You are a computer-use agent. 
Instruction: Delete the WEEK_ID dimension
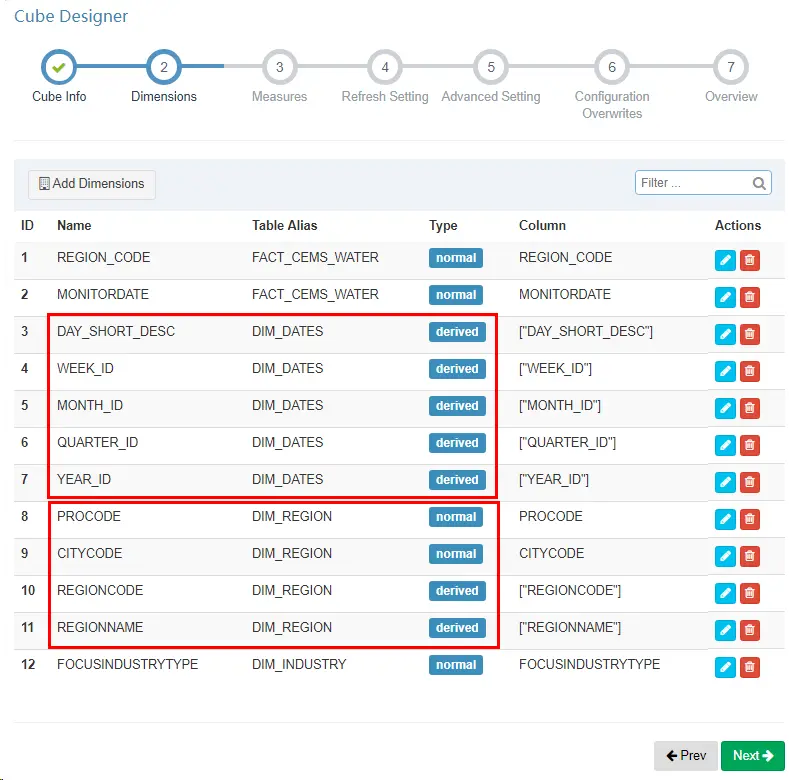(x=749, y=371)
